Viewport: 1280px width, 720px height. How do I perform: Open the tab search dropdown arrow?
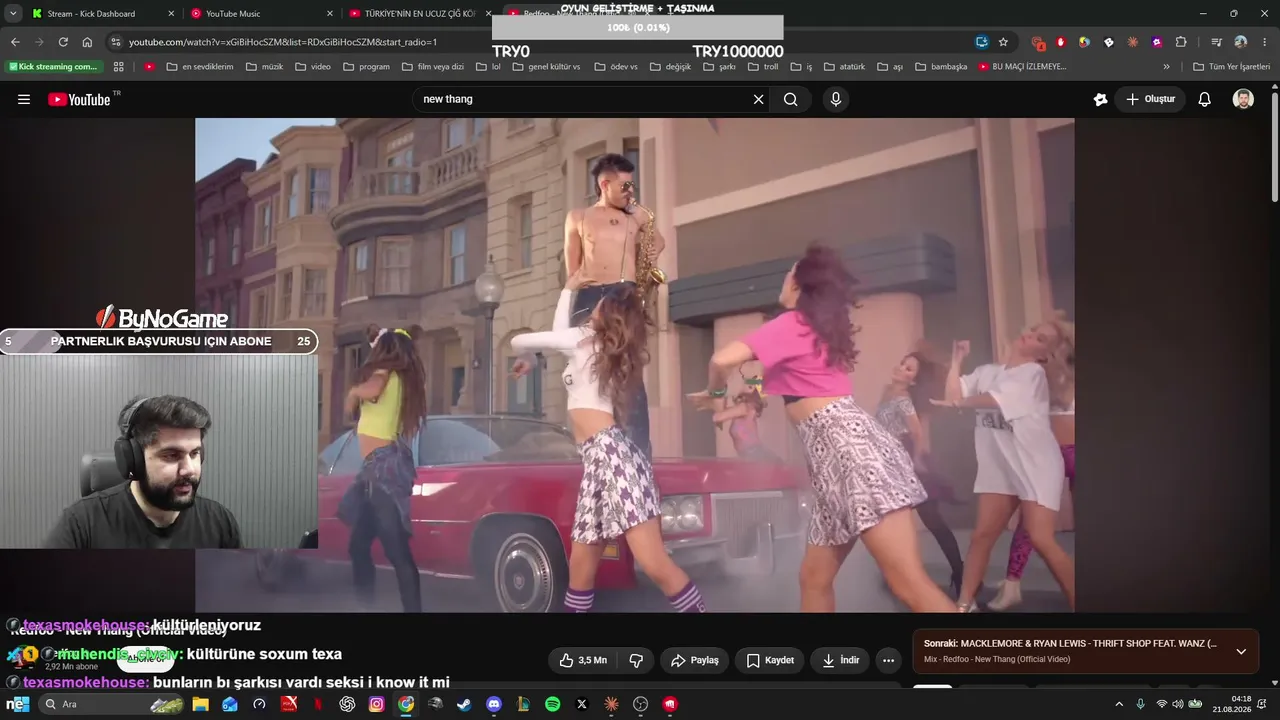[x=13, y=14]
